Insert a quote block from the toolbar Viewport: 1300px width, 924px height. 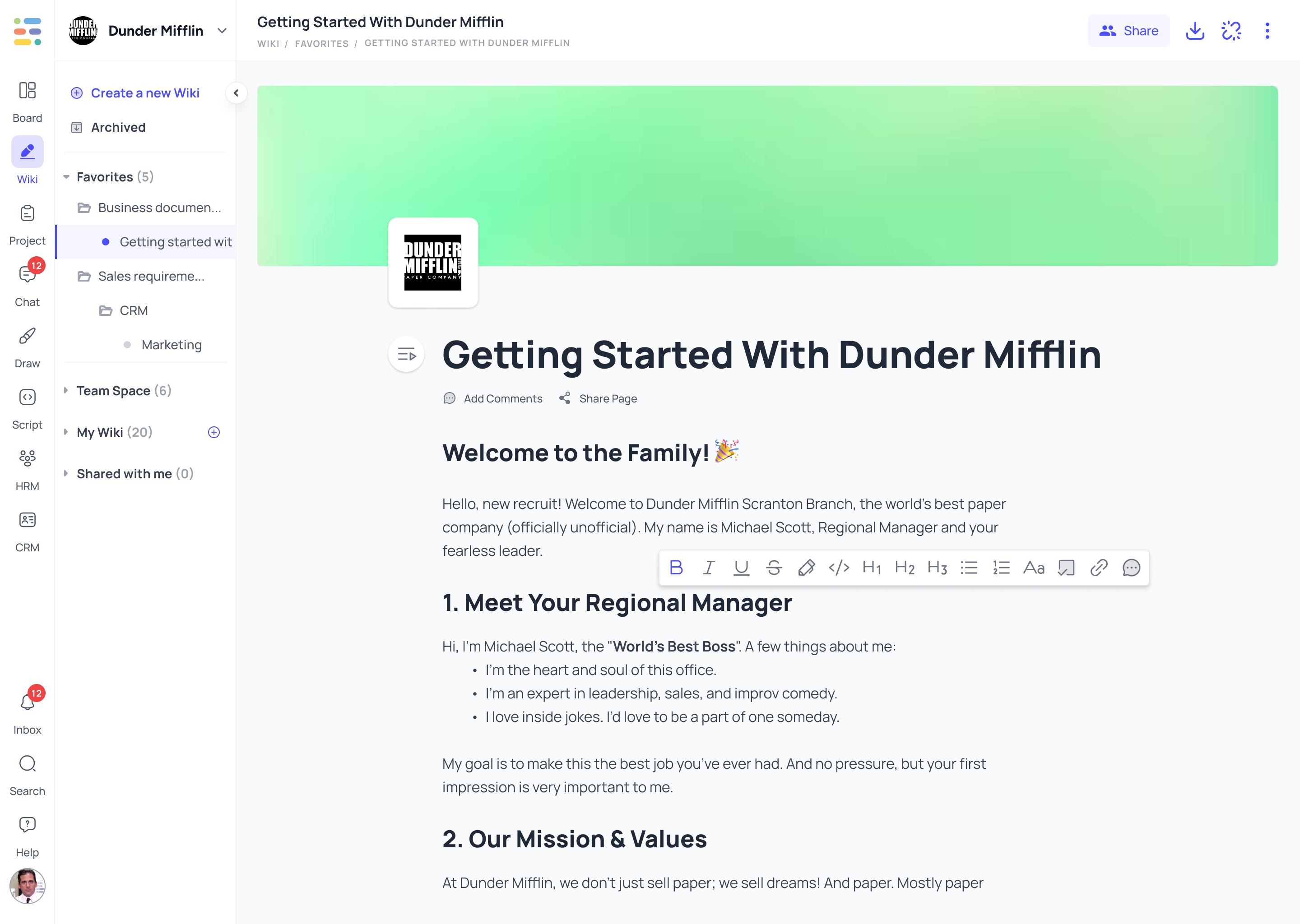pyautogui.click(x=1066, y=567)
